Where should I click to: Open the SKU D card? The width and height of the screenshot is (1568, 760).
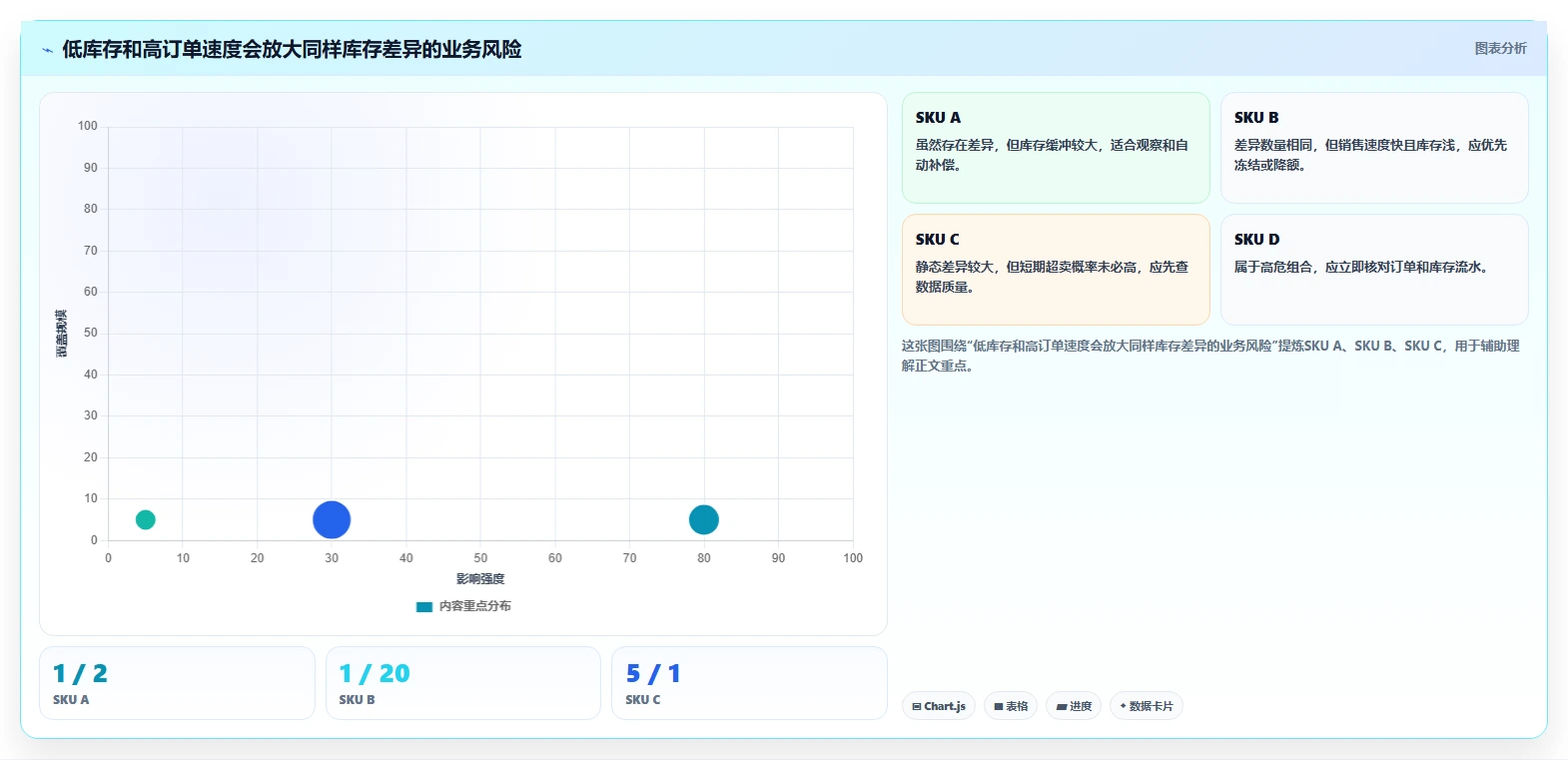click(1374, 270)
